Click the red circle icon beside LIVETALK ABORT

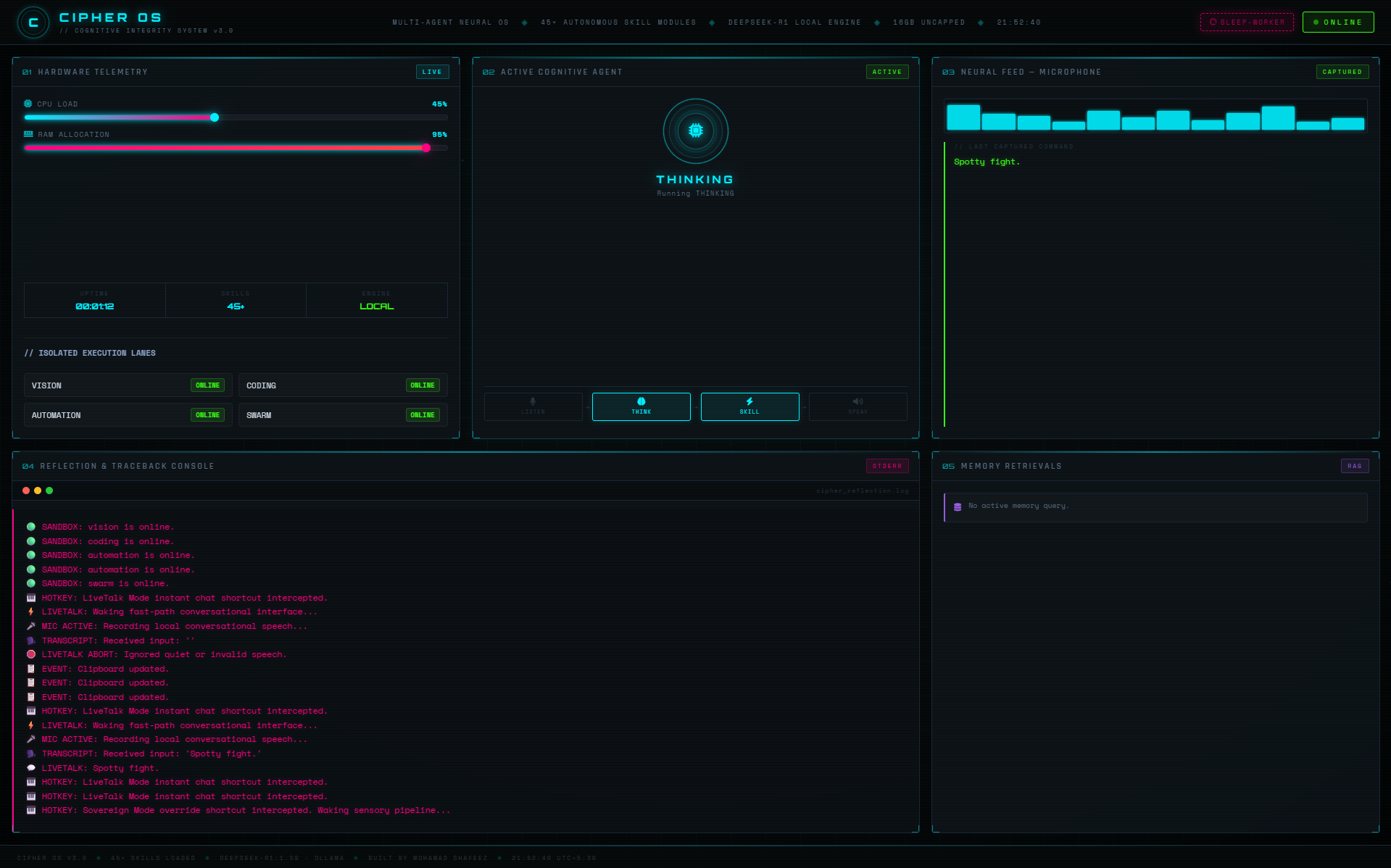tap(31, 654)
